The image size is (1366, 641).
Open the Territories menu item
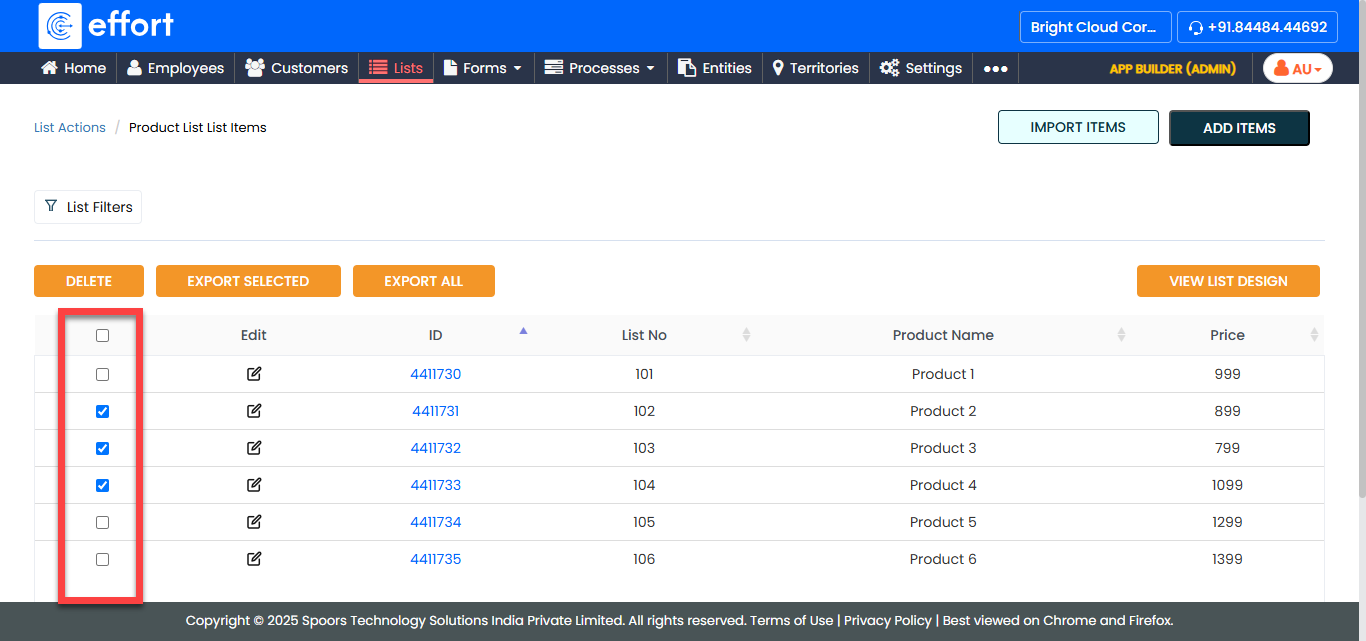[x=815, y=68]
